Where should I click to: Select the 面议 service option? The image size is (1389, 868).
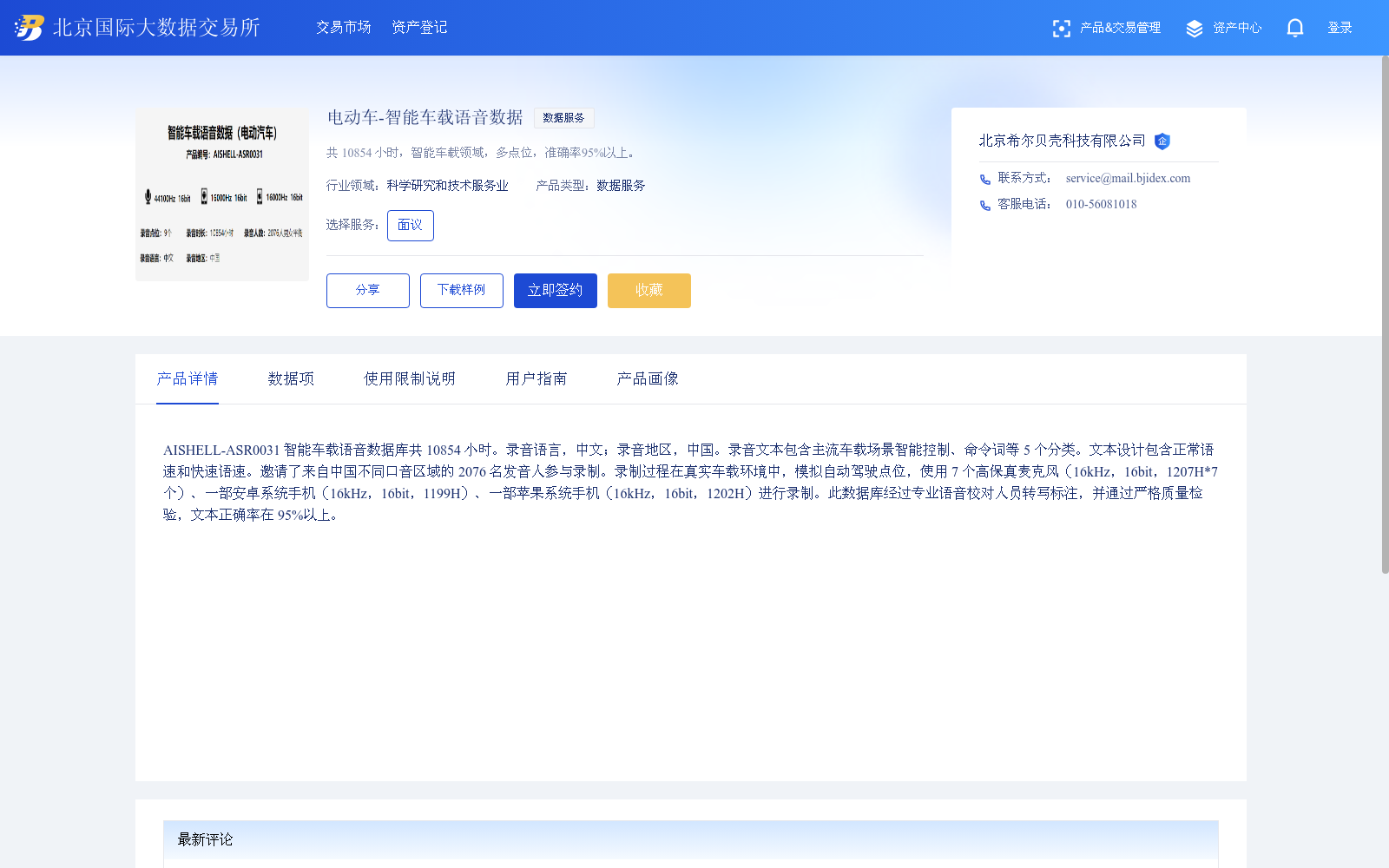coord(411,226)
